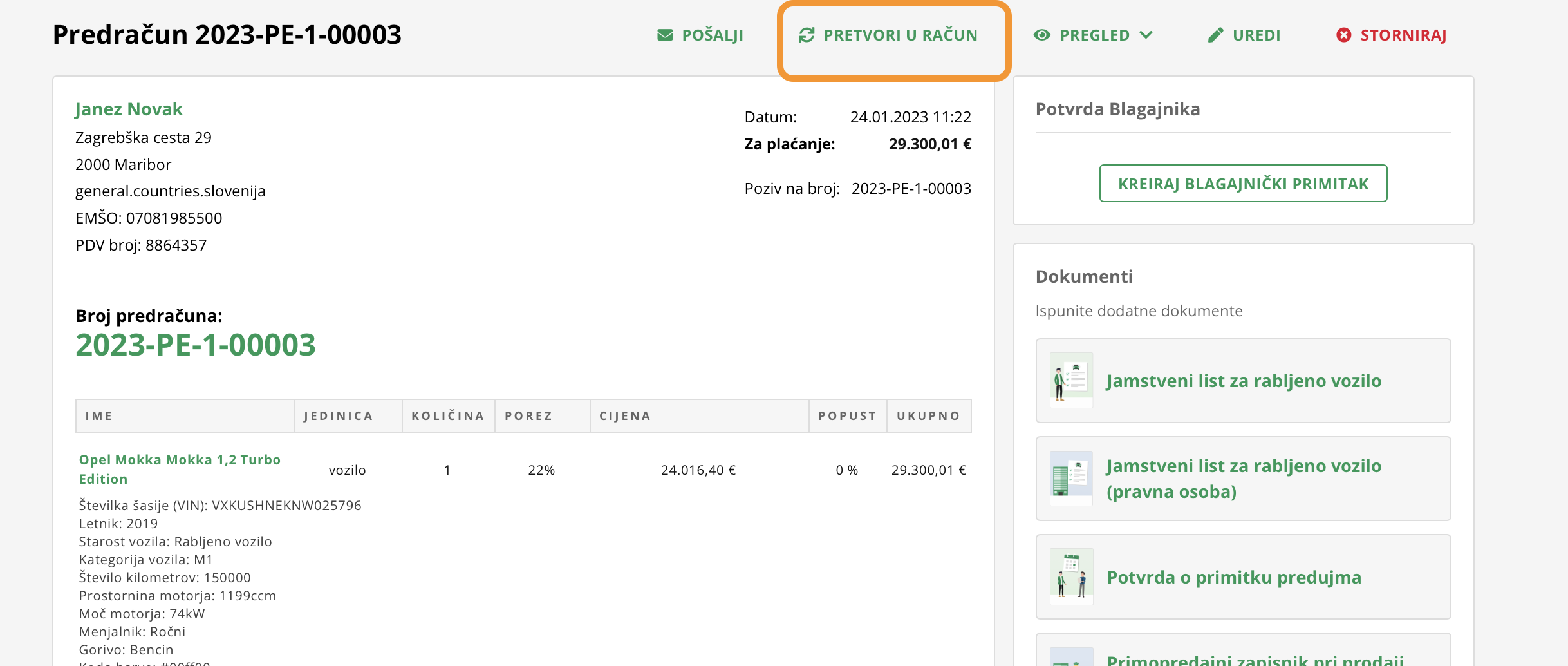Click the PDV broj: 8864357 line
The width and height of the screenshot is (1568, 666).
[141, 245]
